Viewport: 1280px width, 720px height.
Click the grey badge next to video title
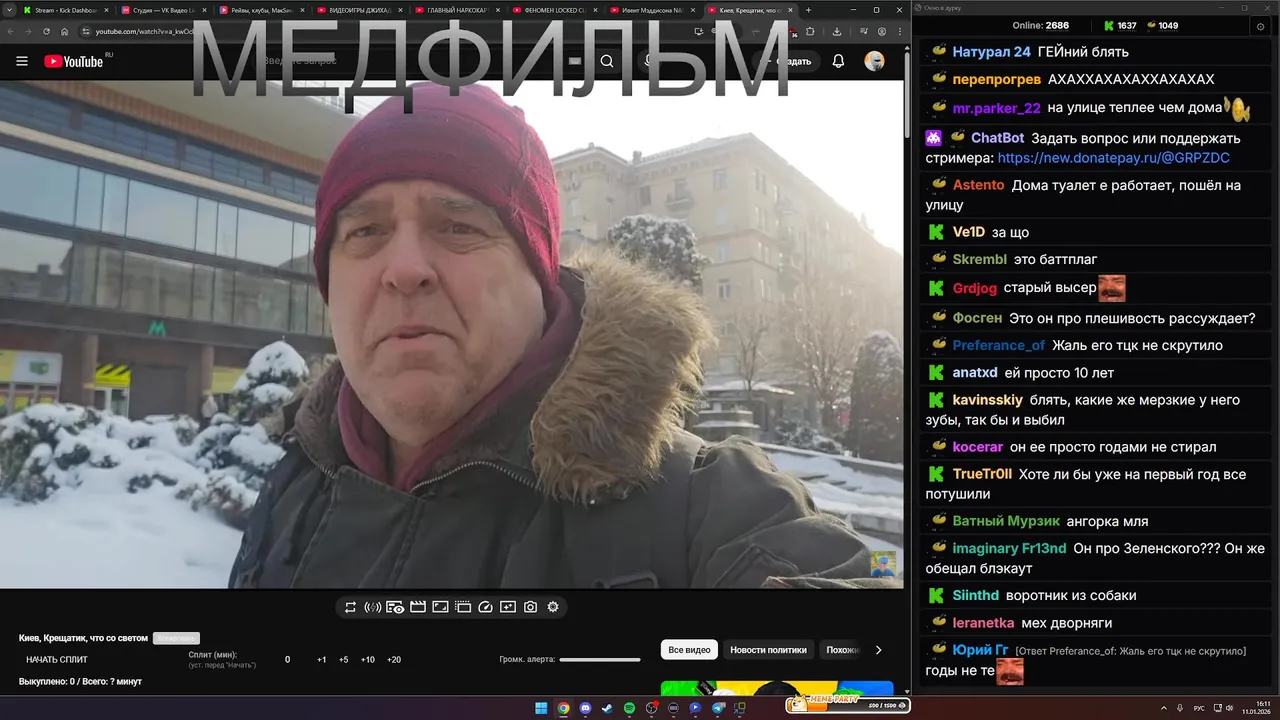point(176,638)
